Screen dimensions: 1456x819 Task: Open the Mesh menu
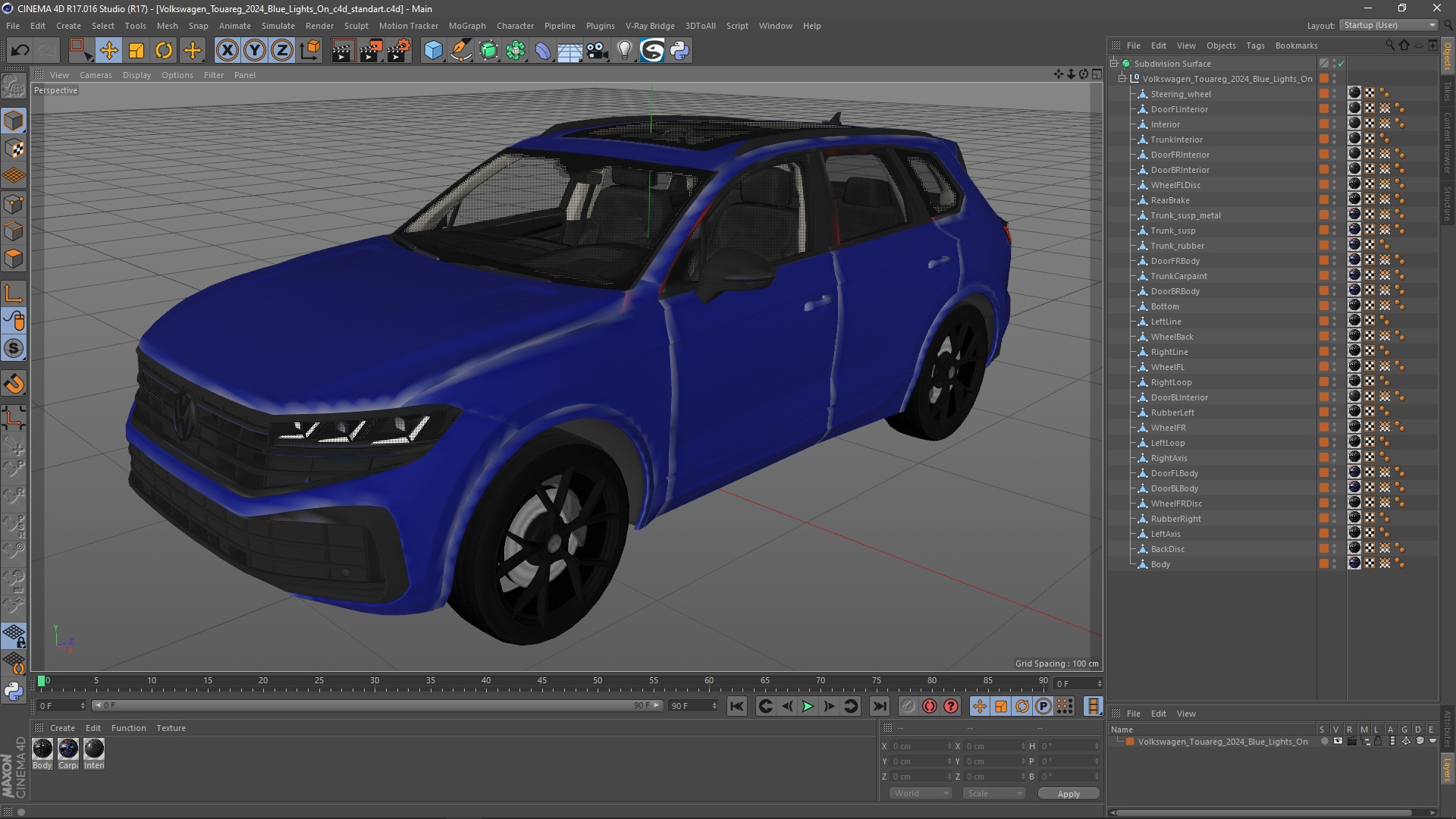[168, 26]
